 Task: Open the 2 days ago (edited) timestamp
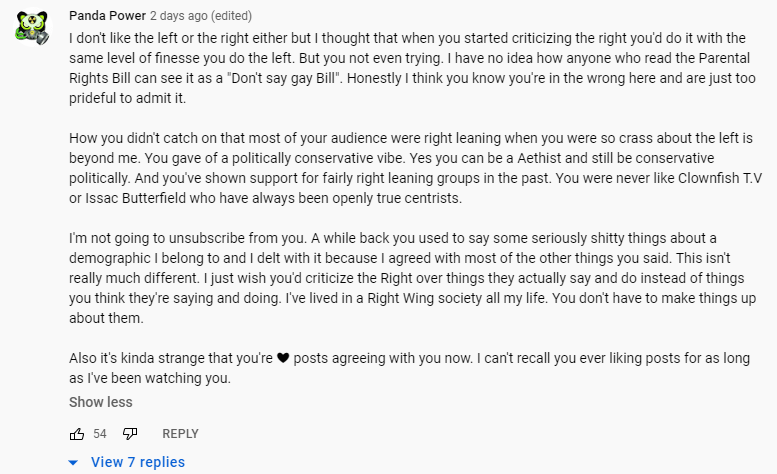tap(201, 16)
